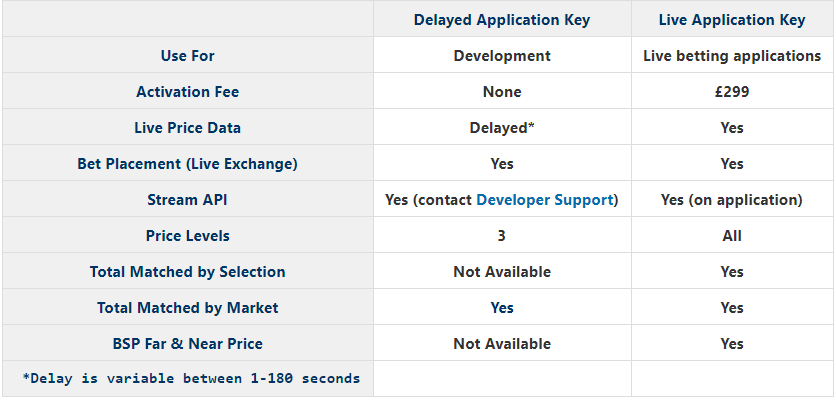Click the Activation Fee row label
Screen dimensions: 836x400
pos(188,92)
